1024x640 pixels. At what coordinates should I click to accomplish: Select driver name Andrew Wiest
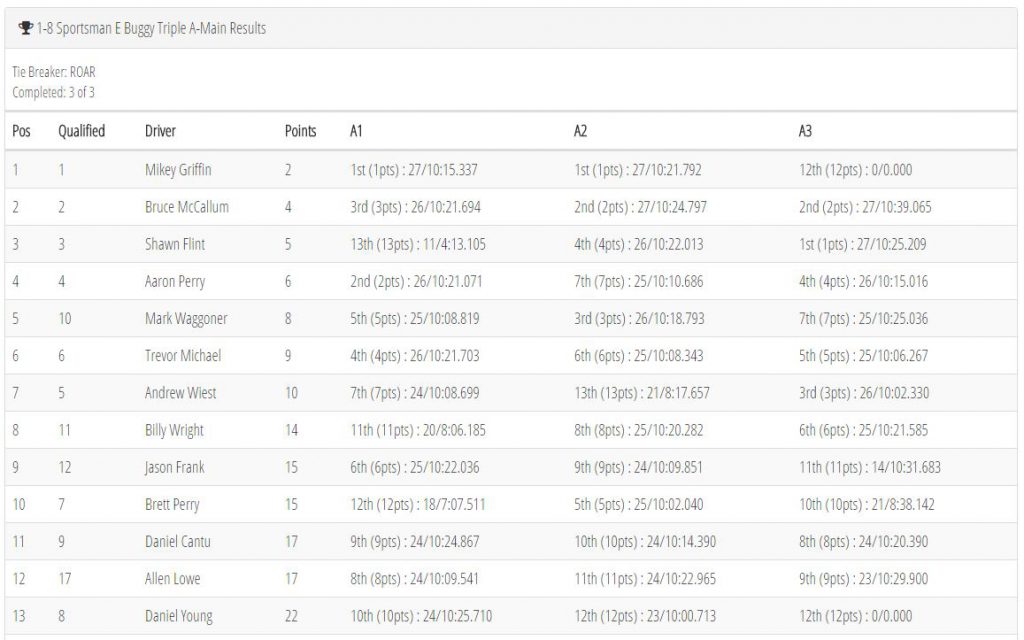click(181, 393)
